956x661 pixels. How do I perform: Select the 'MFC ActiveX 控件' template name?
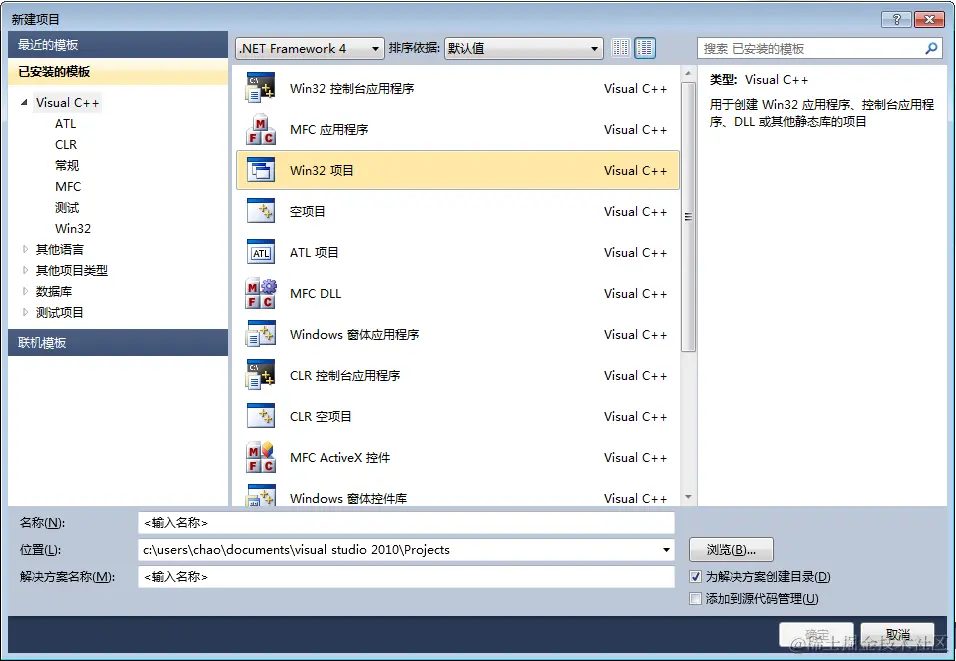[340, 457]
